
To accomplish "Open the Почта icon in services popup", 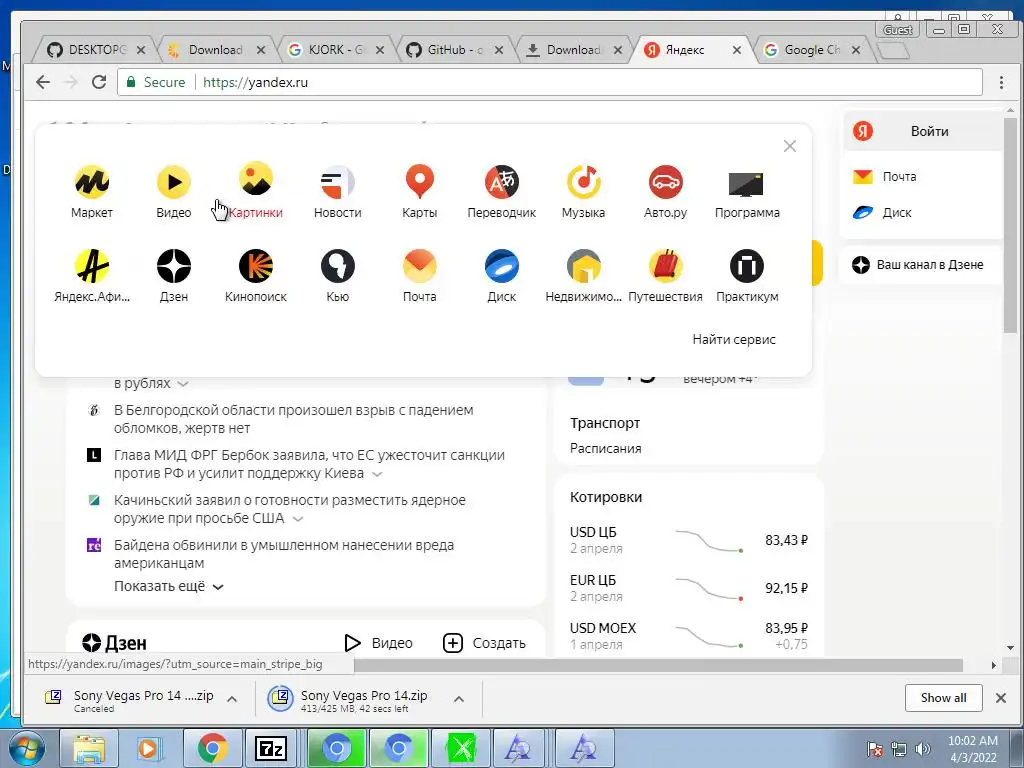I will click(x=419, y=266).
